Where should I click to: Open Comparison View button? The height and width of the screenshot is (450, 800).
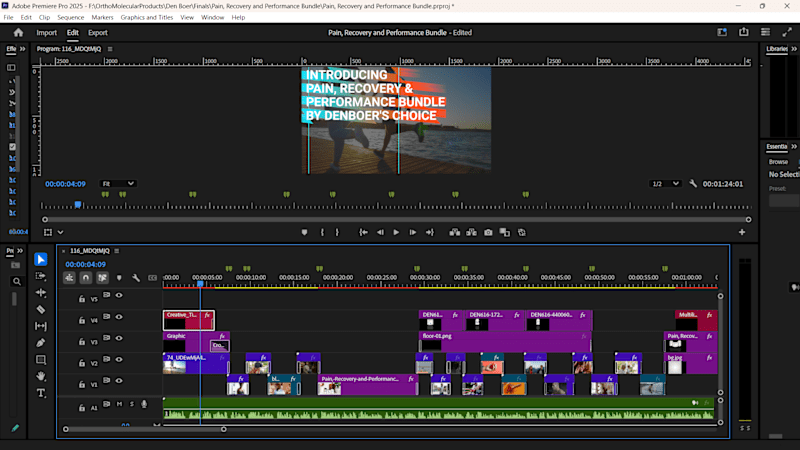pos(505,232)
